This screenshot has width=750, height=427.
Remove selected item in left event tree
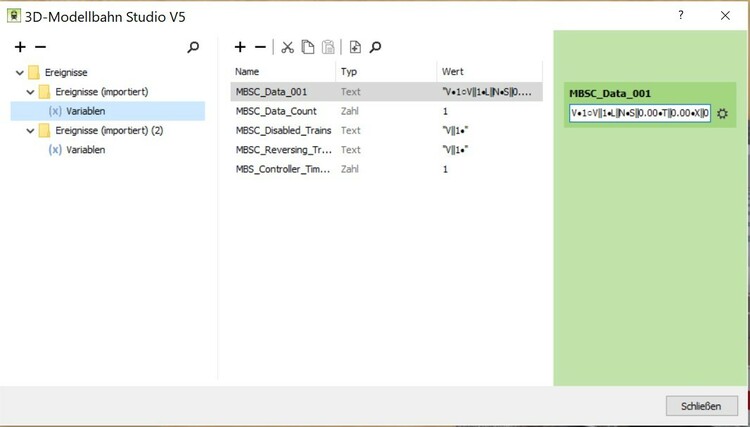pos(41,47)
